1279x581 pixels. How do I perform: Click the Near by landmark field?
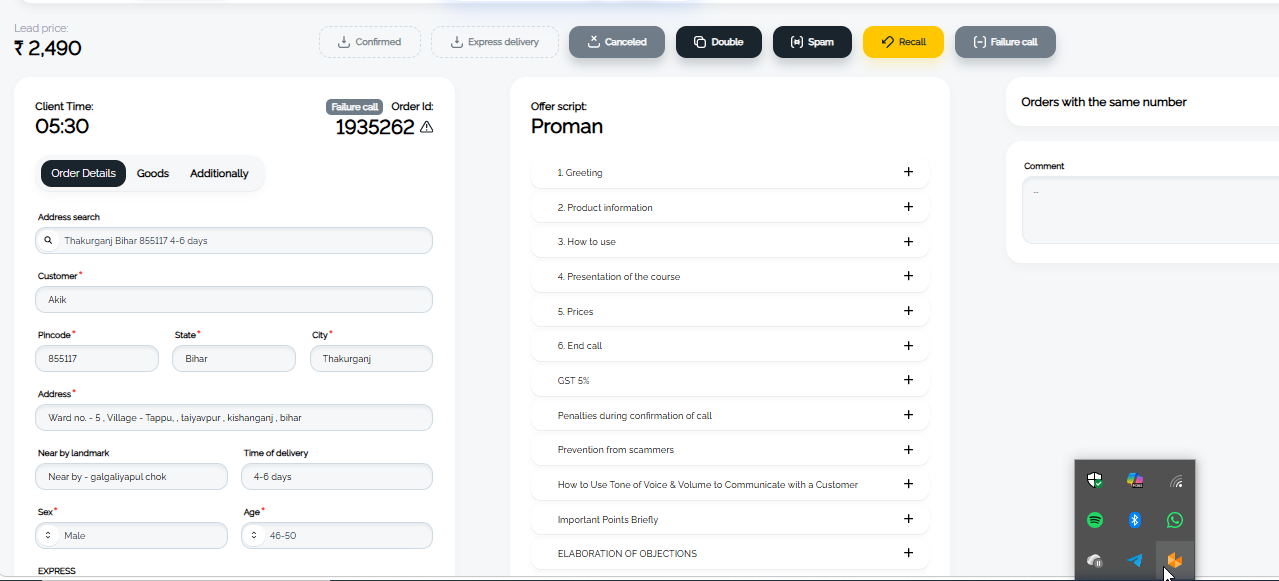[x=131, y=477]
